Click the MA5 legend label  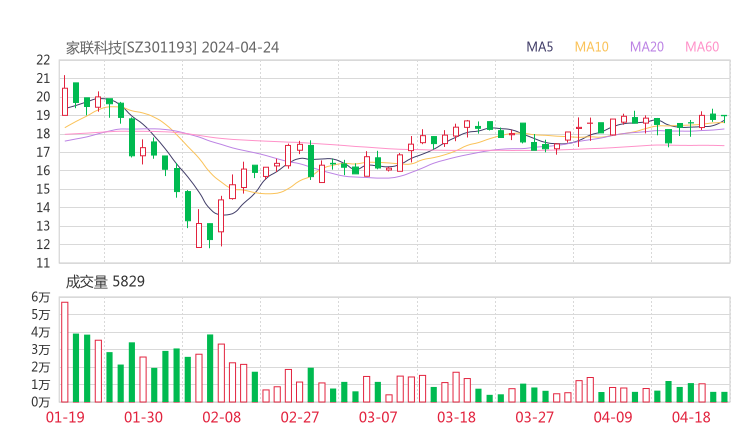point(539,47)
